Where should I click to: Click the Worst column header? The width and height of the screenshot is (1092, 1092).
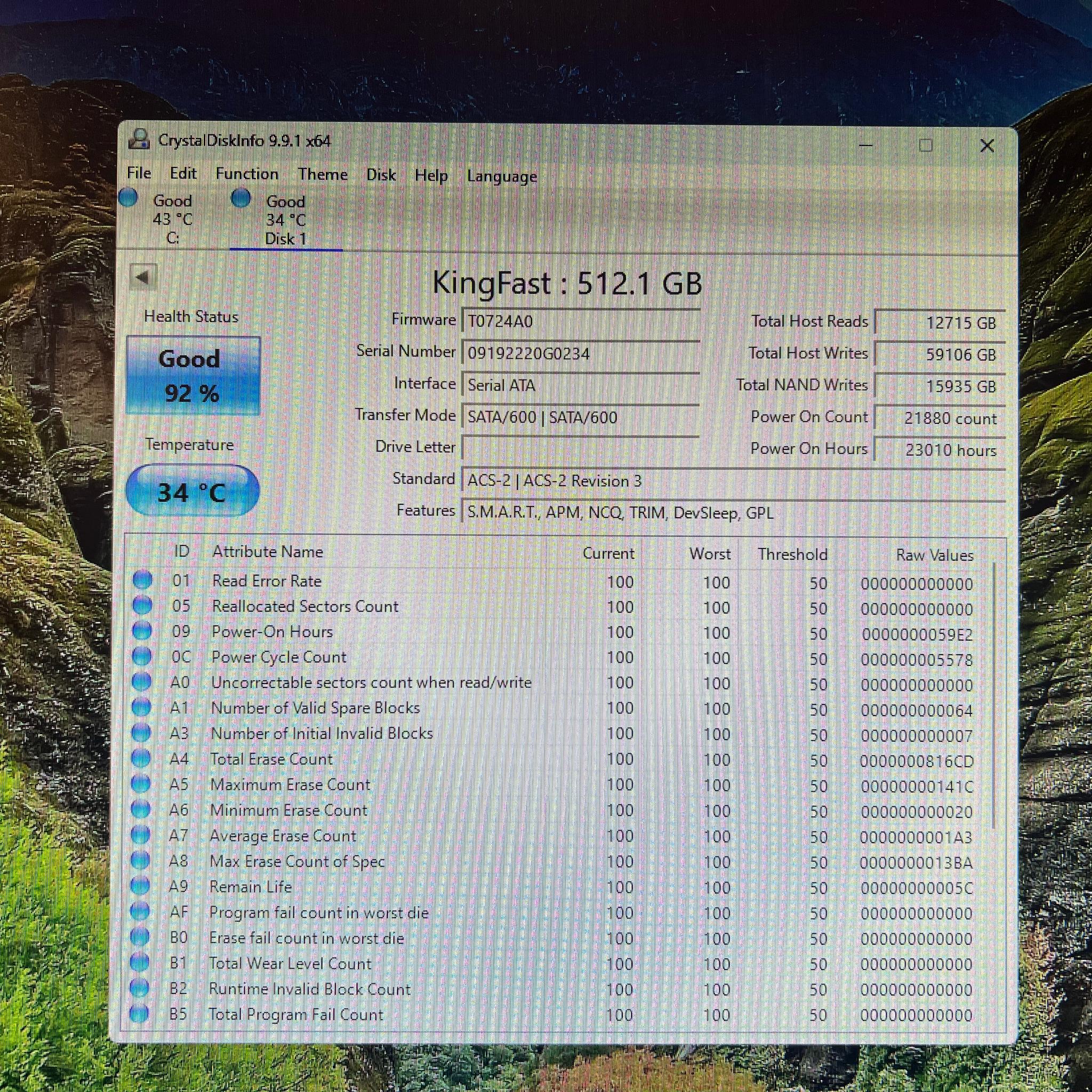point(709,553)
